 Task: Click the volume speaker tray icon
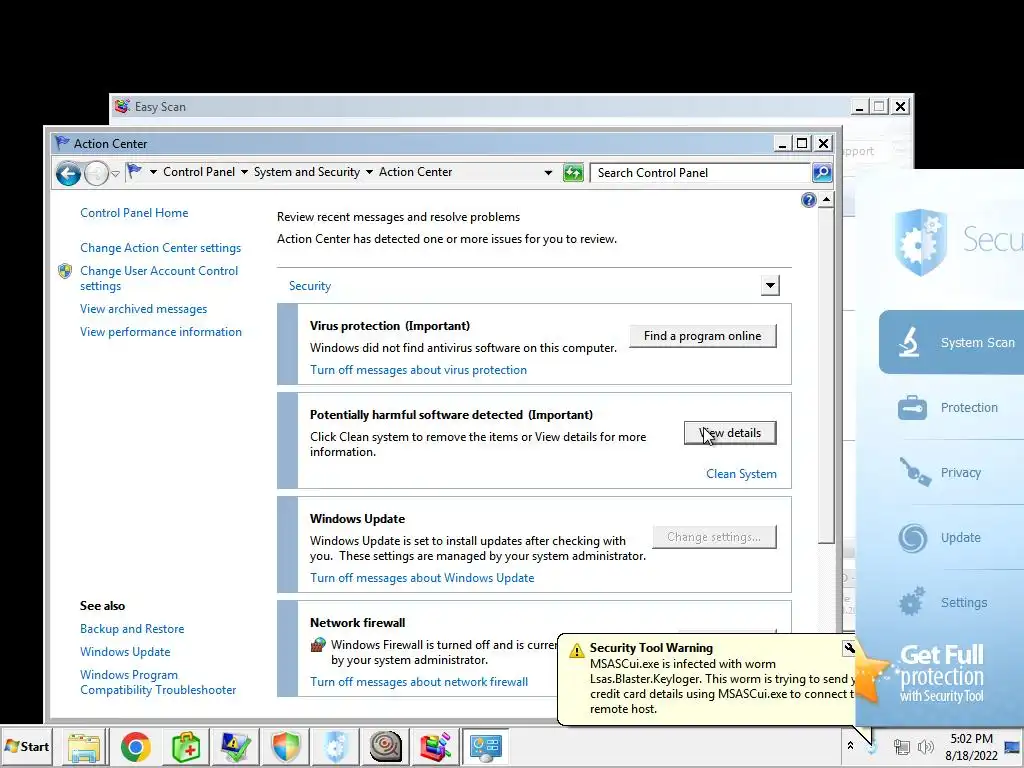(x=925, y=746)
